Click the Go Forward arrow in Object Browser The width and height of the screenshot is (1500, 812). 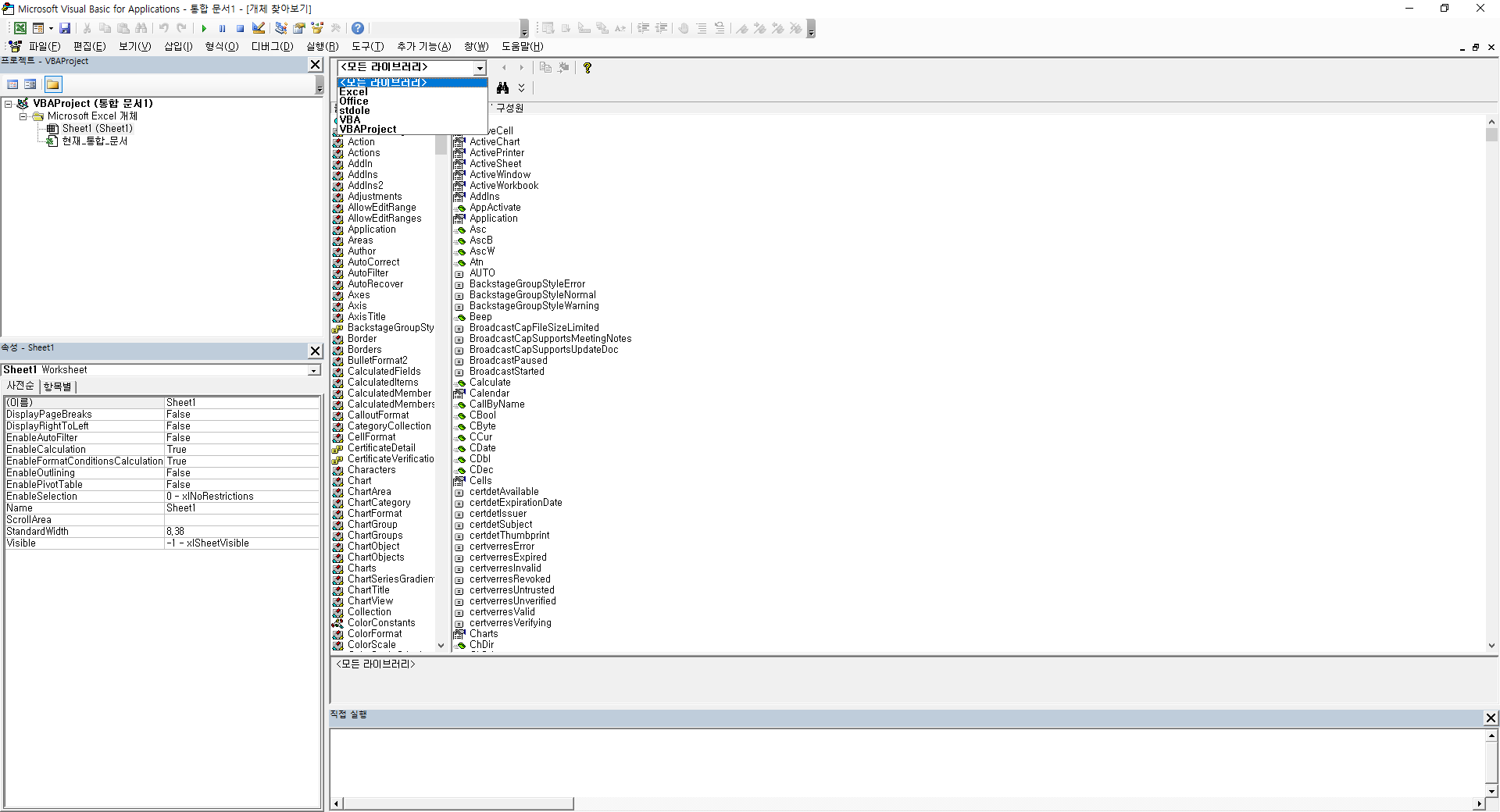[x=522, y=68]
